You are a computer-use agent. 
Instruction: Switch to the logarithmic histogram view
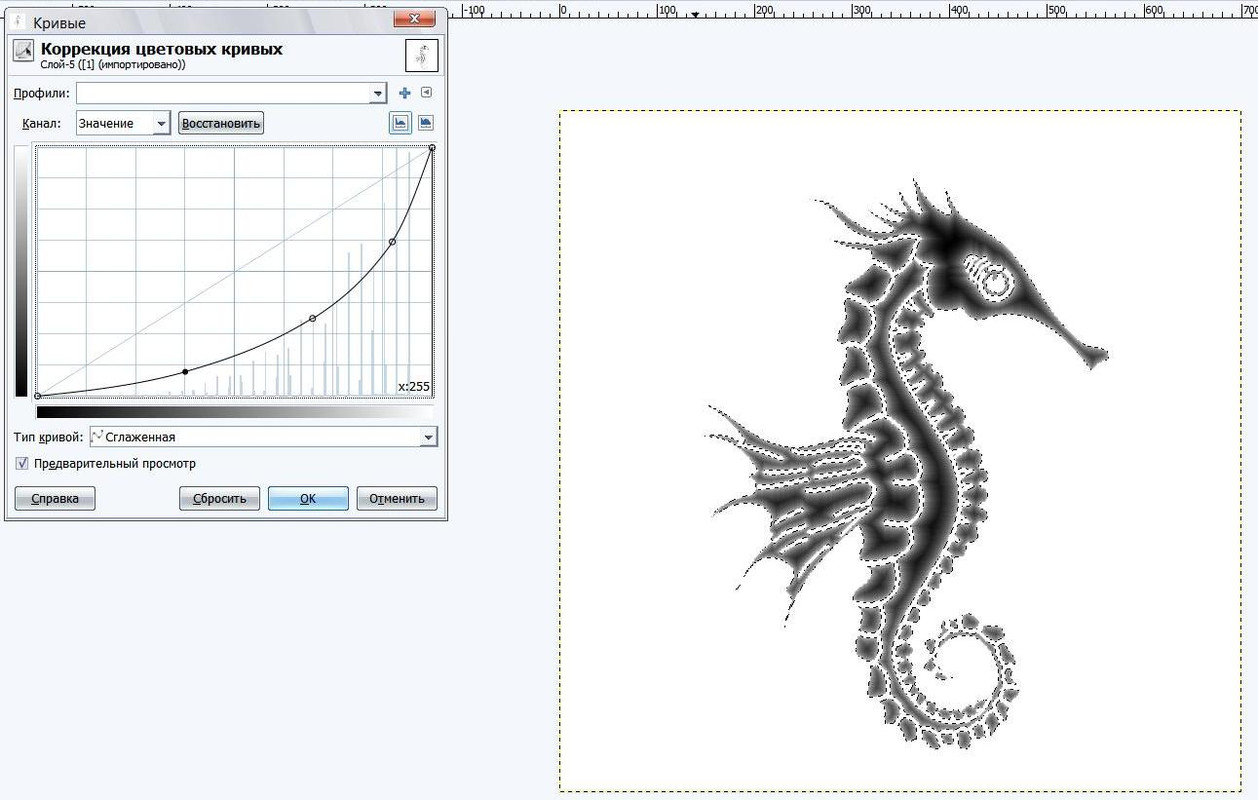coord(426,123)
